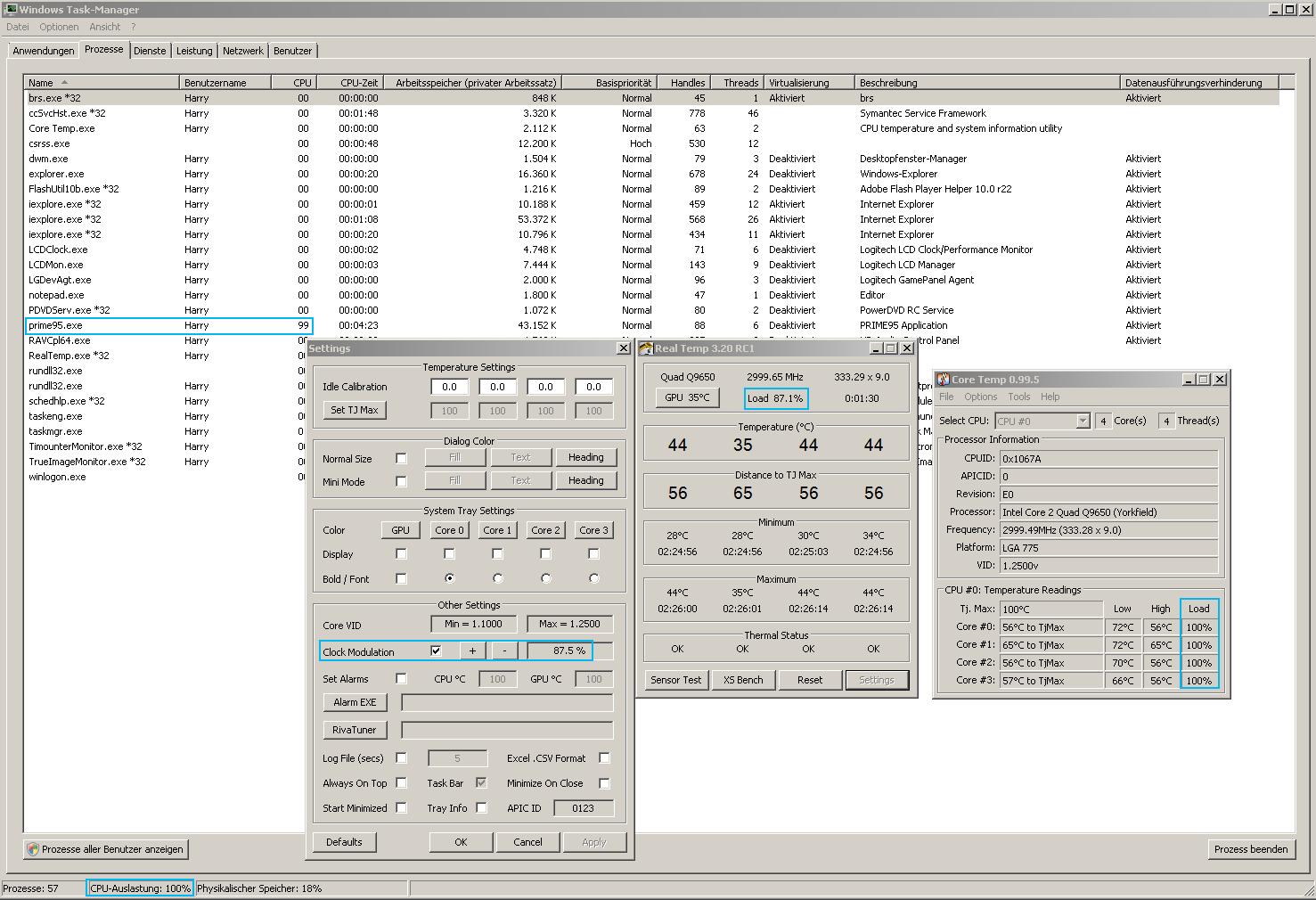Click the minus button for Clock Modulation

(x=504, y=650)
